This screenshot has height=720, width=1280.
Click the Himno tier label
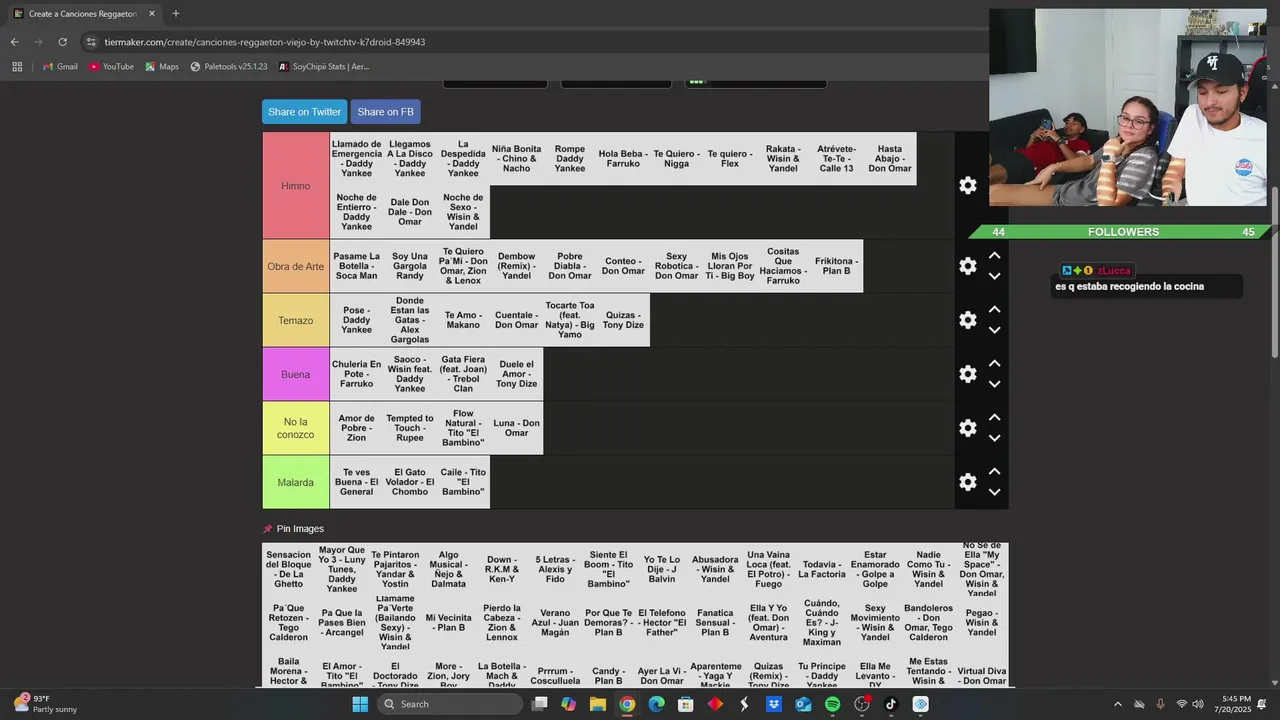tap(295, 186)
